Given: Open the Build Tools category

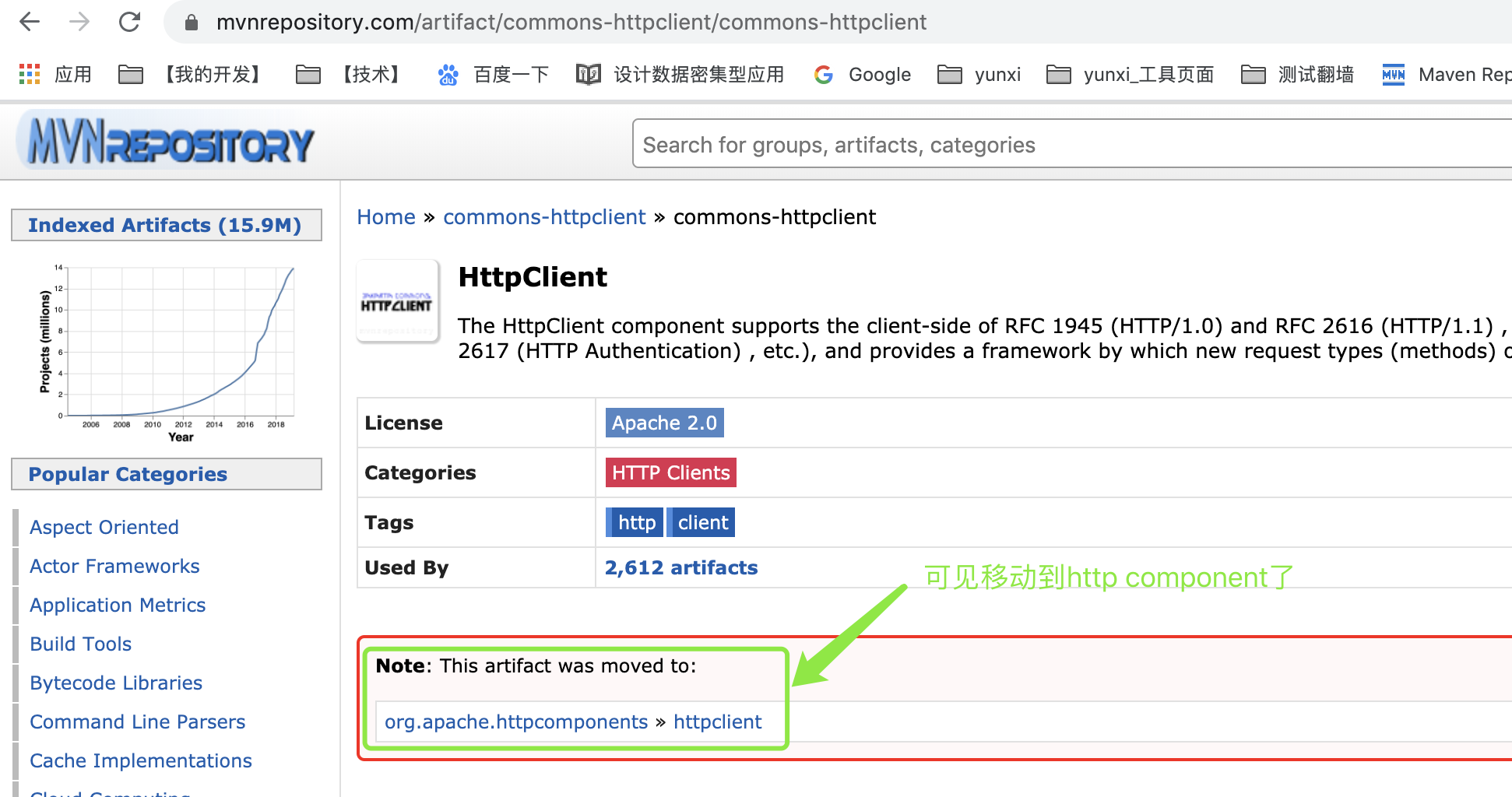Looking at the screenshot, I should click(81, 644).
